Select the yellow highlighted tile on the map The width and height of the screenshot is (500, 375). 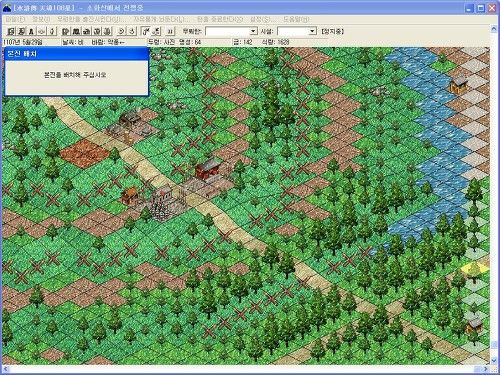click(474, 269)
